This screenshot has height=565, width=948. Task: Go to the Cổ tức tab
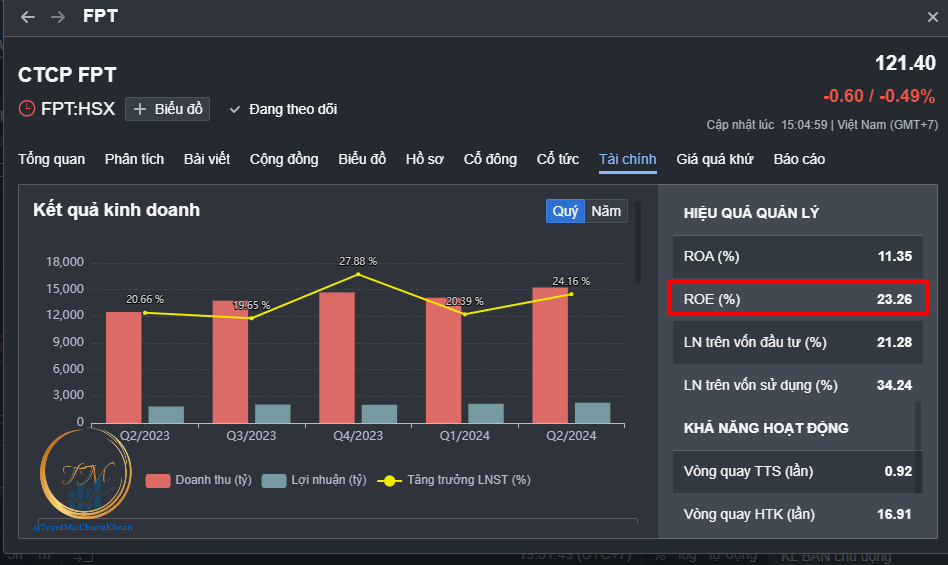[557, 159]
